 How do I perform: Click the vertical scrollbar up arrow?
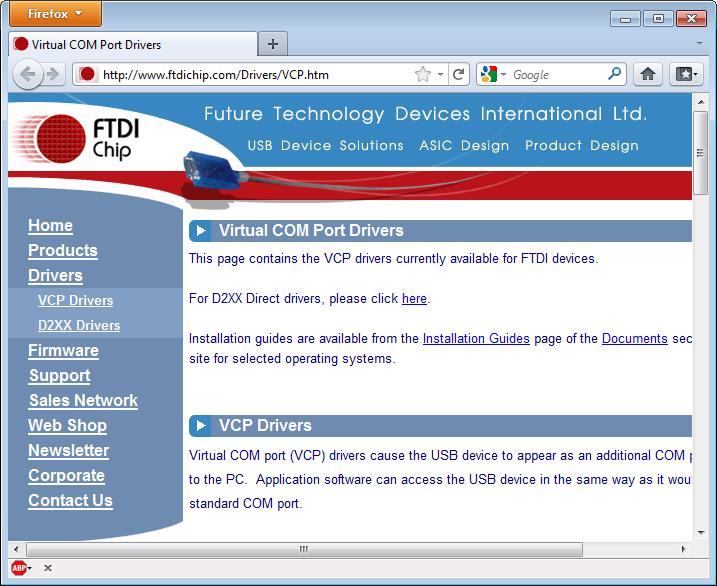pyautogui.click(x=701, y=102)
